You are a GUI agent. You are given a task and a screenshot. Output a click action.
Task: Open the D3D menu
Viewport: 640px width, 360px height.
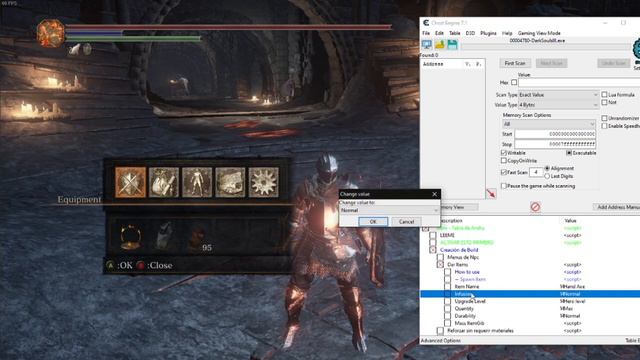point(470,33)
